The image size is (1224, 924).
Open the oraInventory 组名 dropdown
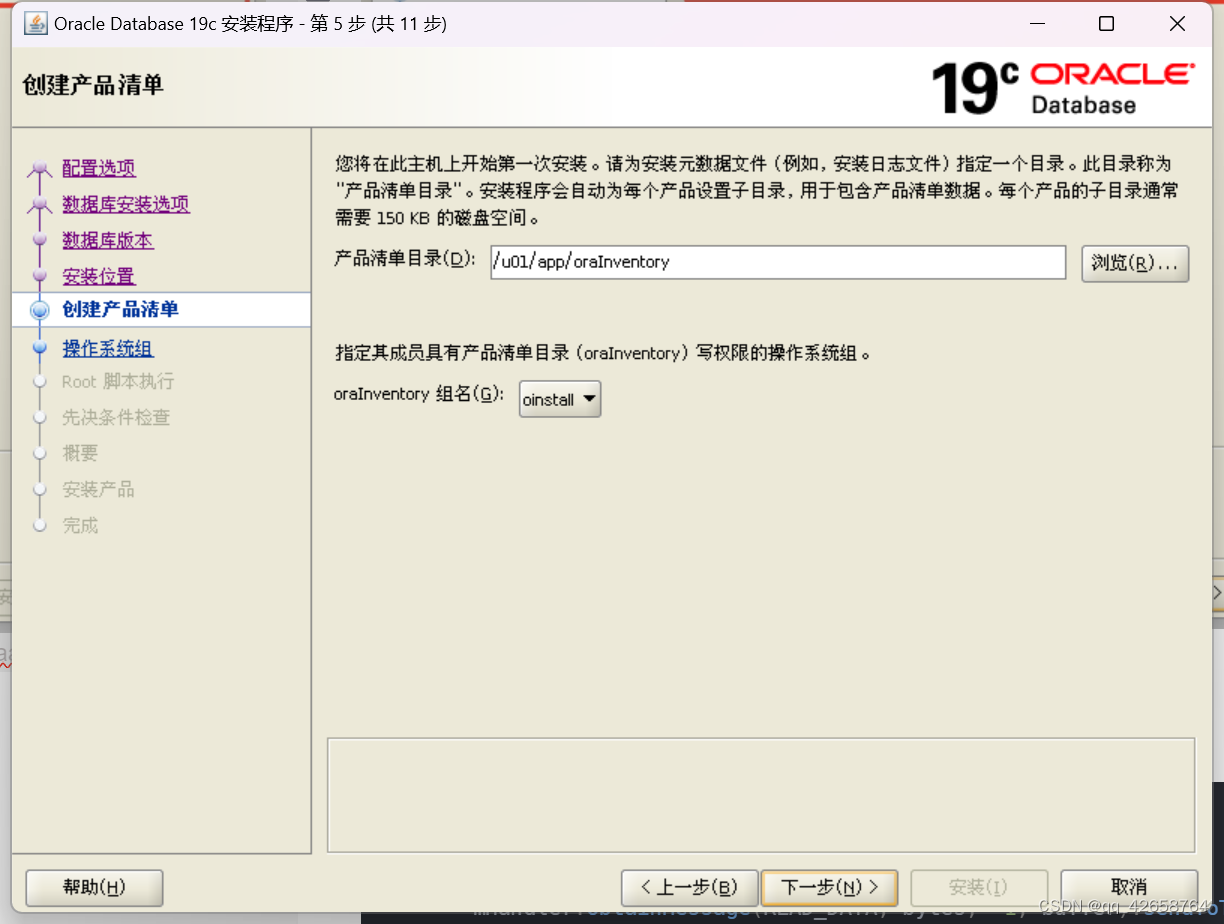click(x=560, y=399)
